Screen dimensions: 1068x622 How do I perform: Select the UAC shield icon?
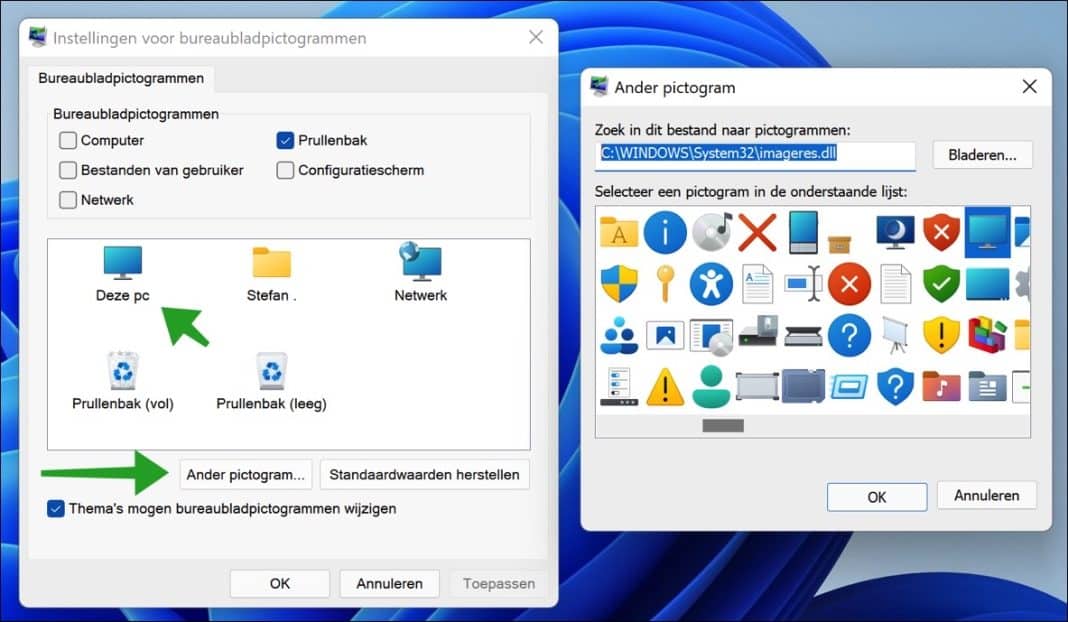point(619,283)
